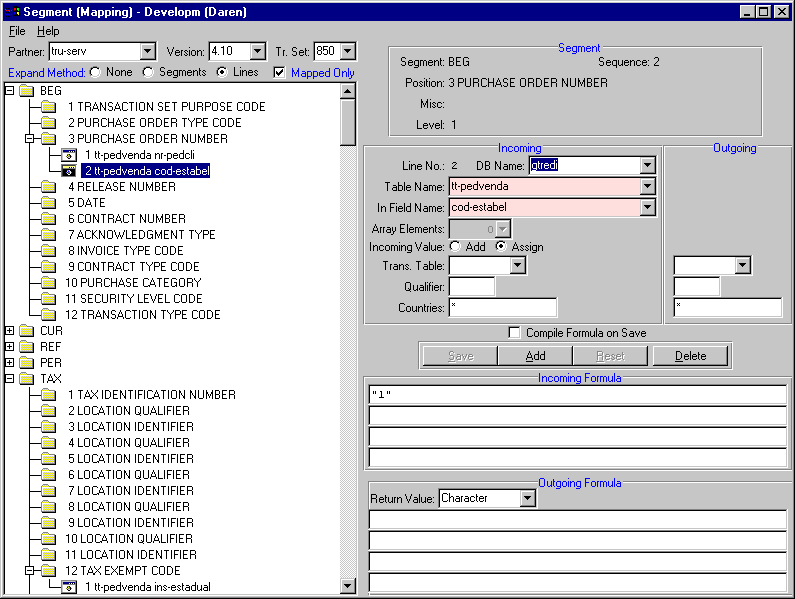Open the File menu

coord(17,31)
